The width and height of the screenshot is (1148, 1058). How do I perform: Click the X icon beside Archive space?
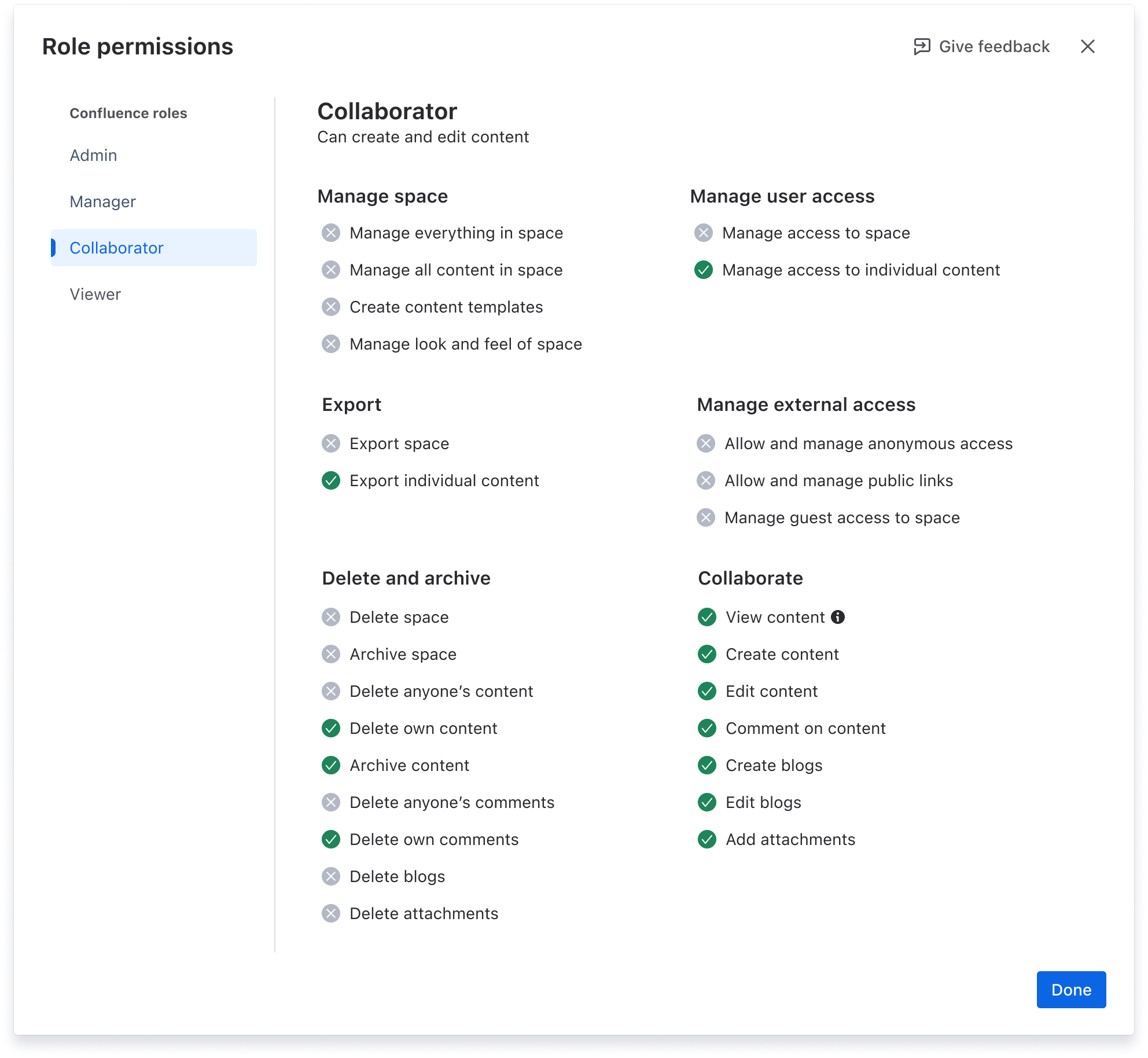coord(330,654)
